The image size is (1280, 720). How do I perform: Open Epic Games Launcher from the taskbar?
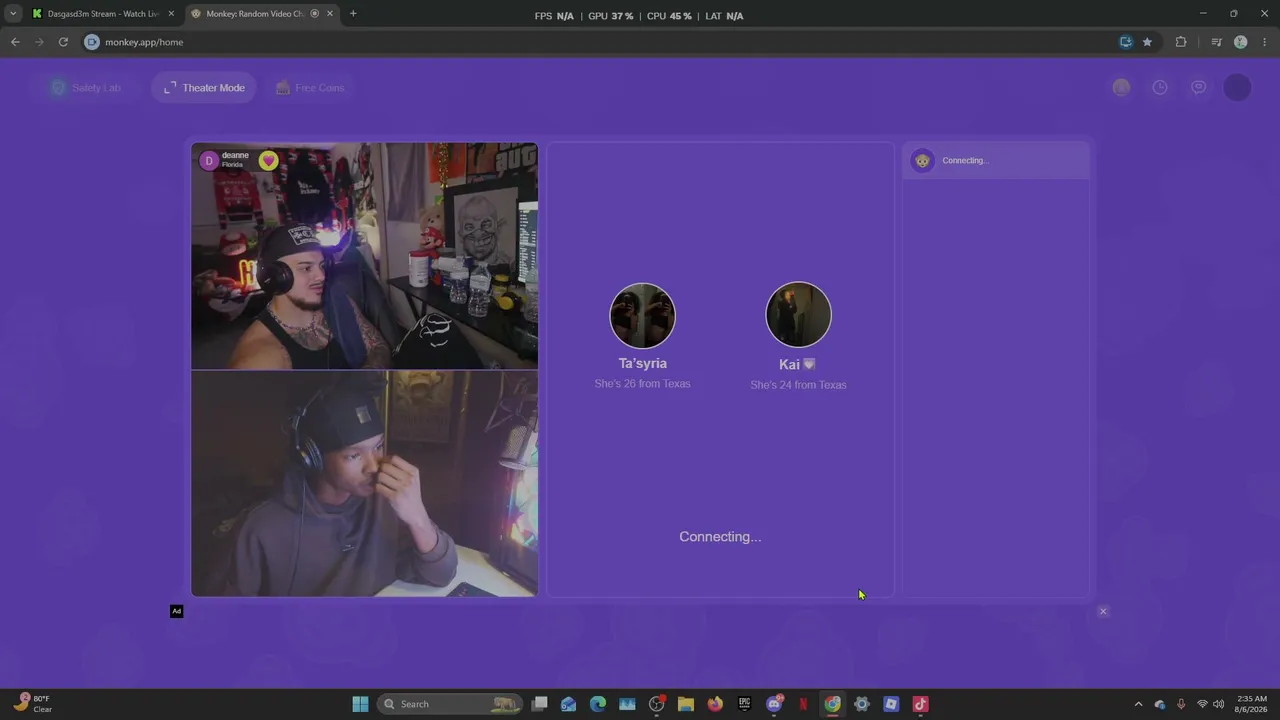744,704
